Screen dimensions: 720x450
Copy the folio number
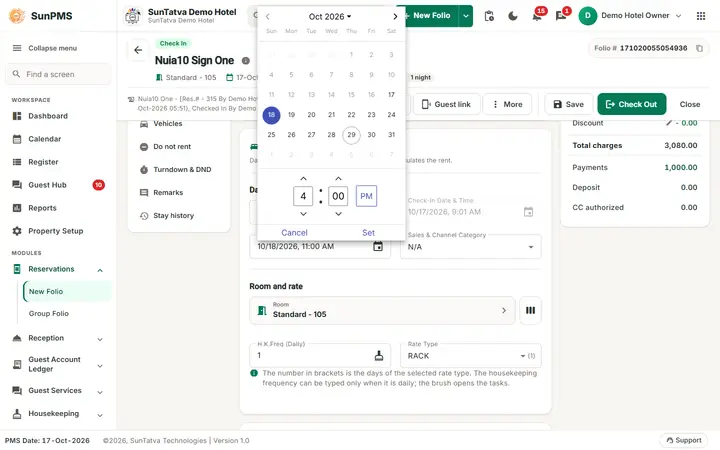pos(699,48)
